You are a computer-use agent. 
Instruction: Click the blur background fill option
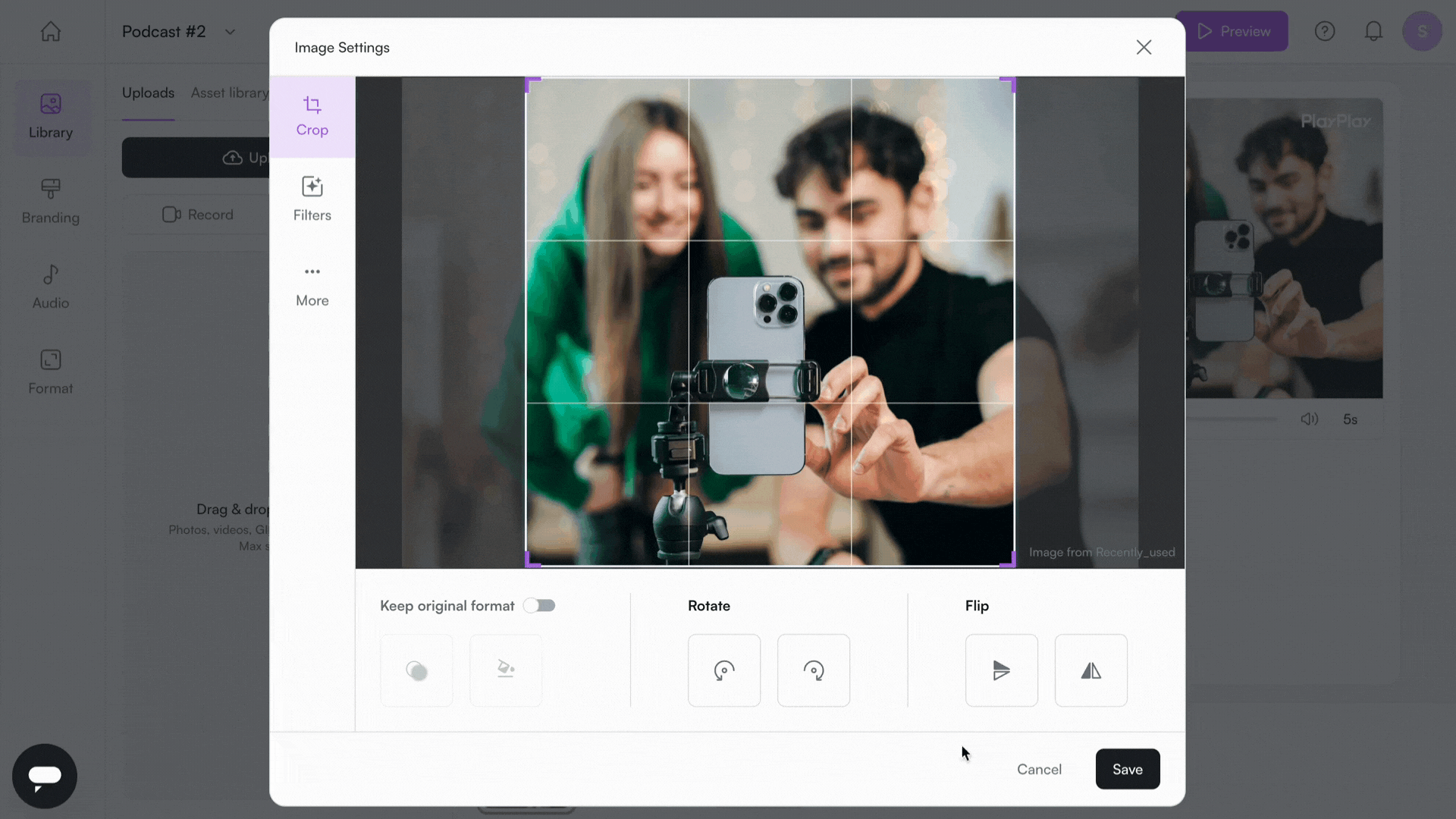coord(416,670)
